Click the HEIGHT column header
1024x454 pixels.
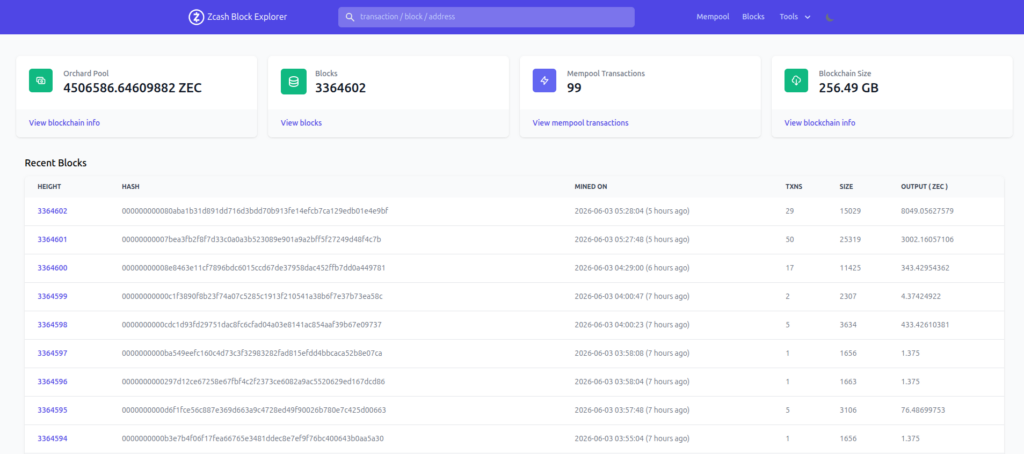(49, 187)
